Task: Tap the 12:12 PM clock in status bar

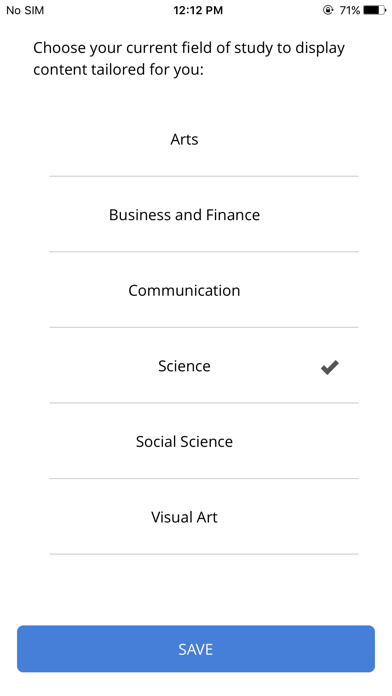Action: pyautogui.click(x=198, y=10)
